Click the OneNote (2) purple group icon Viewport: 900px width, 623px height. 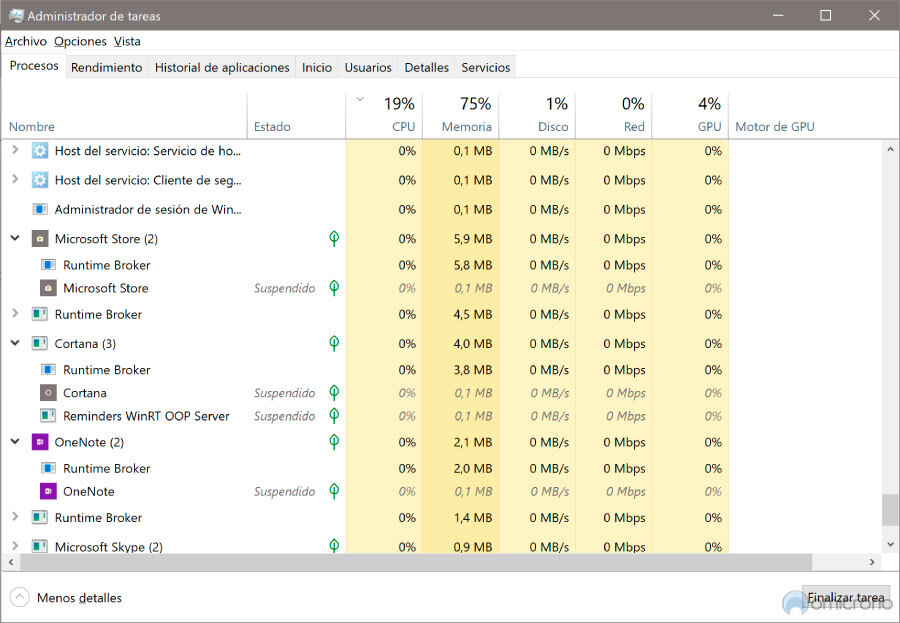40,443
